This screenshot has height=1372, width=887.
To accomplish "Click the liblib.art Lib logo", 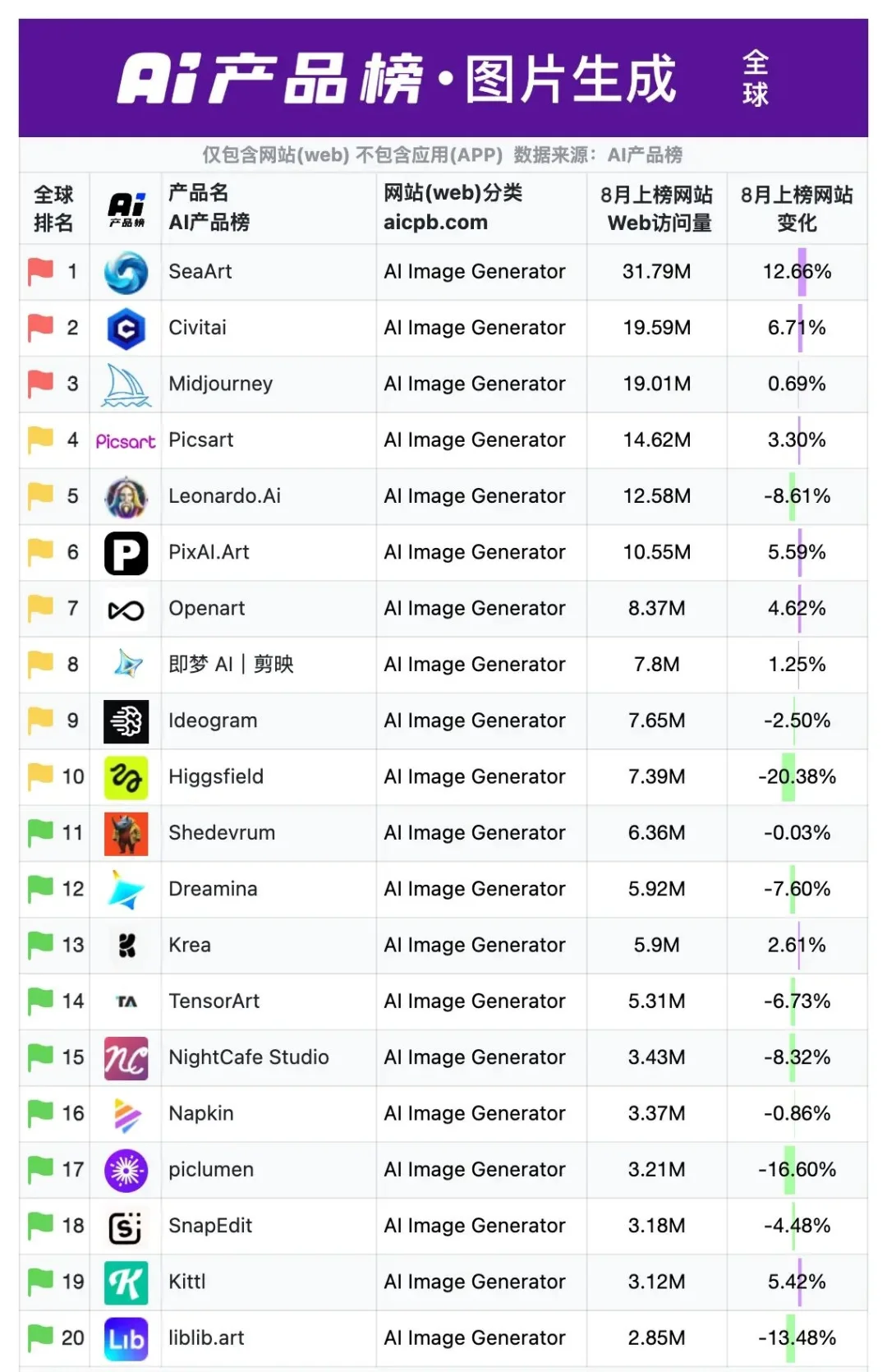I will click(x=126, y=1339).
